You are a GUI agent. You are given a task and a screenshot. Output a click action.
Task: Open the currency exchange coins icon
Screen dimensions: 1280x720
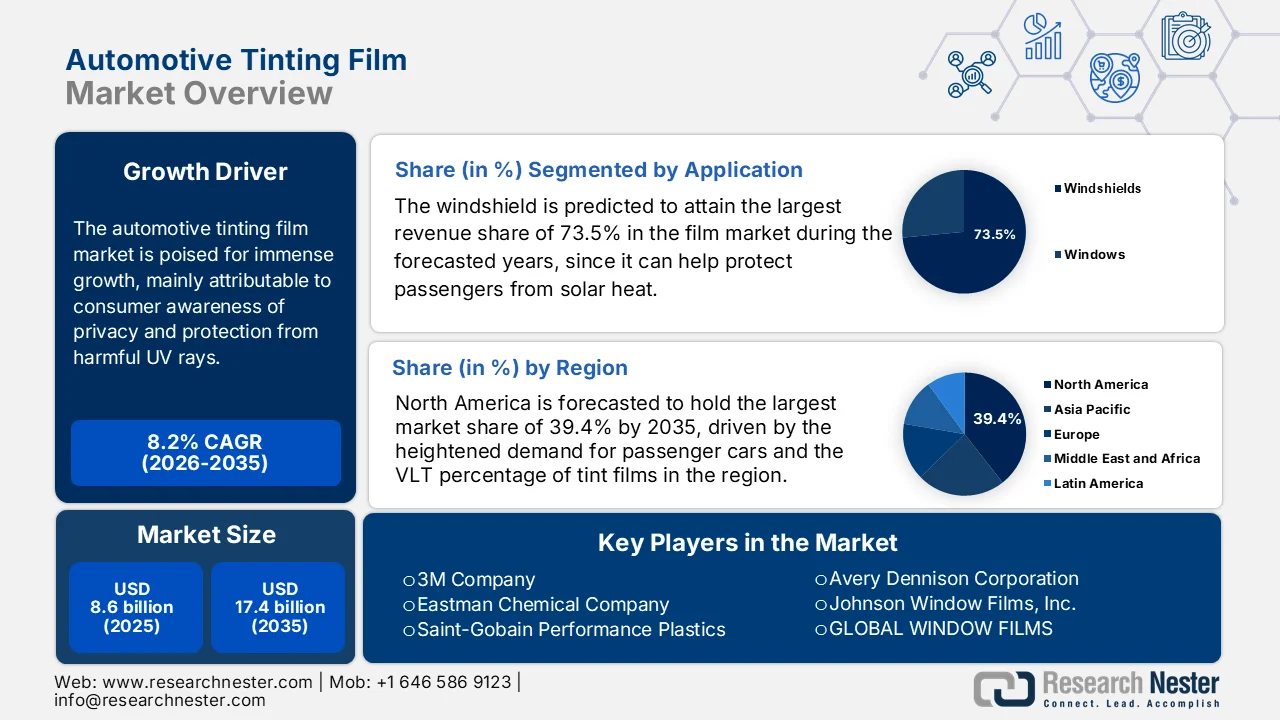[1112, 78]
